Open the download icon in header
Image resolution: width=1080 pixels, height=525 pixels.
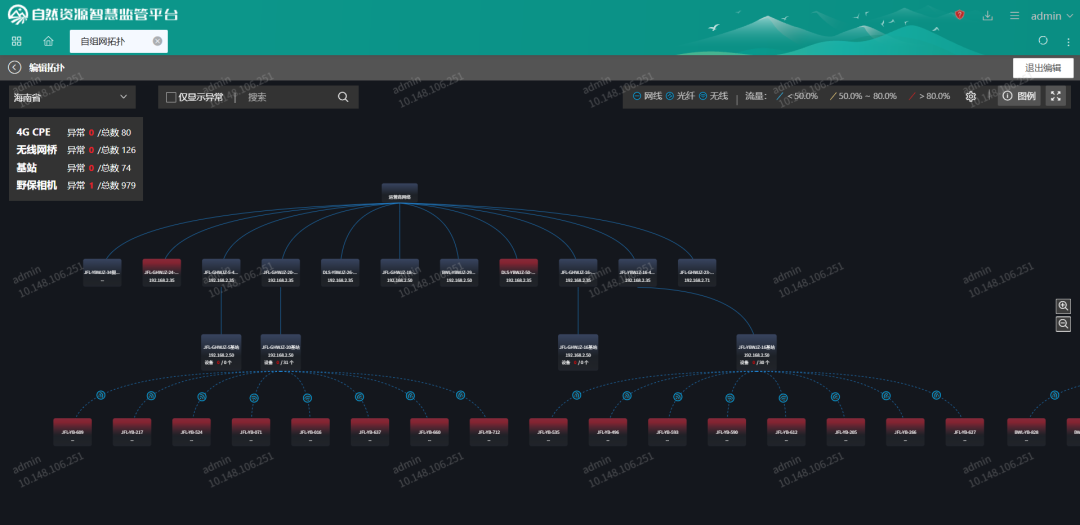987,16
